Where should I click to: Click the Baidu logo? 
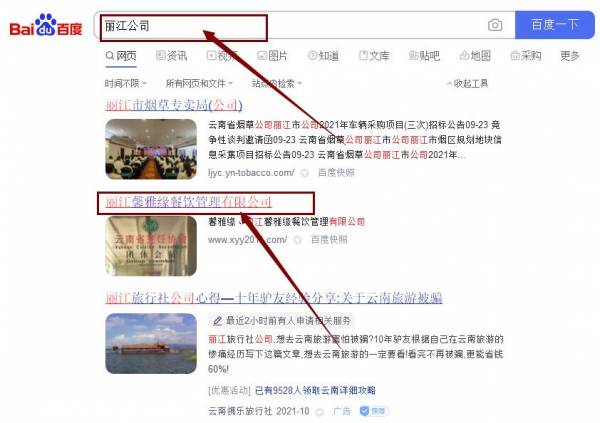(46, 25)
